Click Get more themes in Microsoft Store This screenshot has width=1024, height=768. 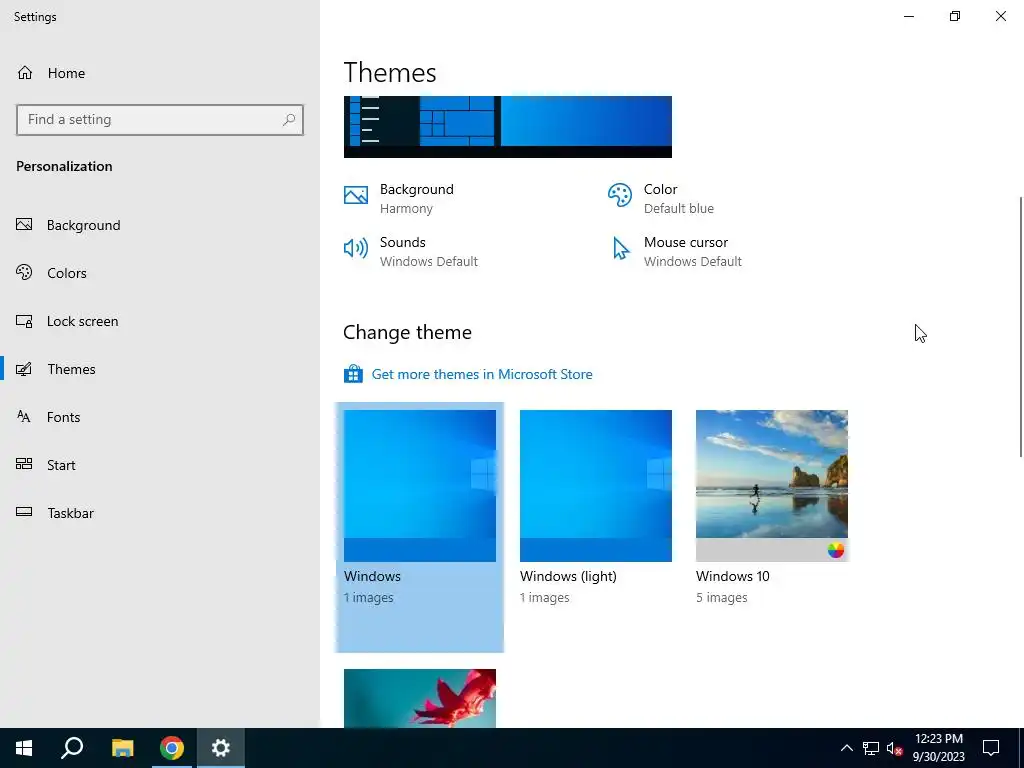point(482,374)
